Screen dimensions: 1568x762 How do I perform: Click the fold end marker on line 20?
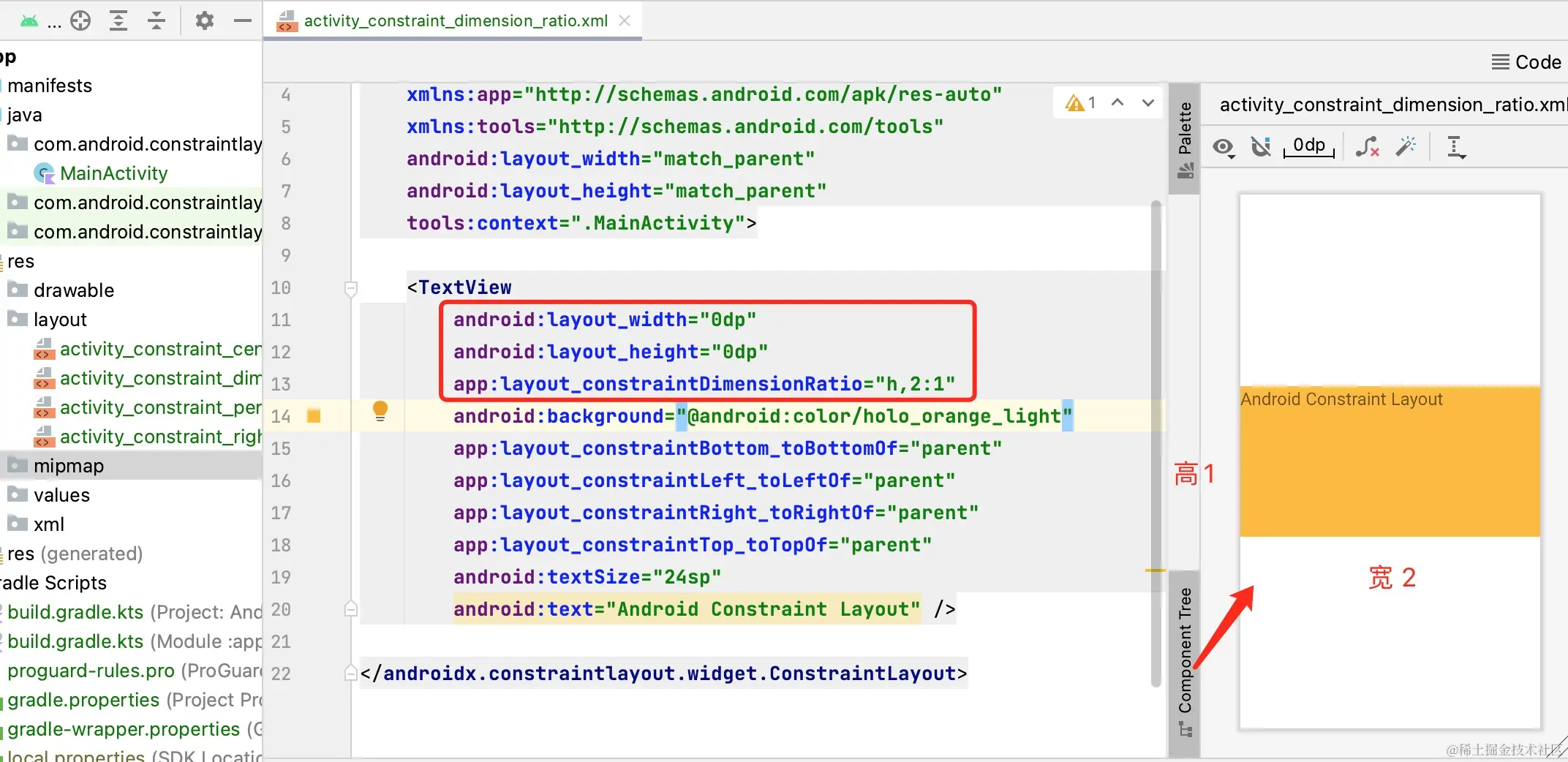(x=351, y=608)
